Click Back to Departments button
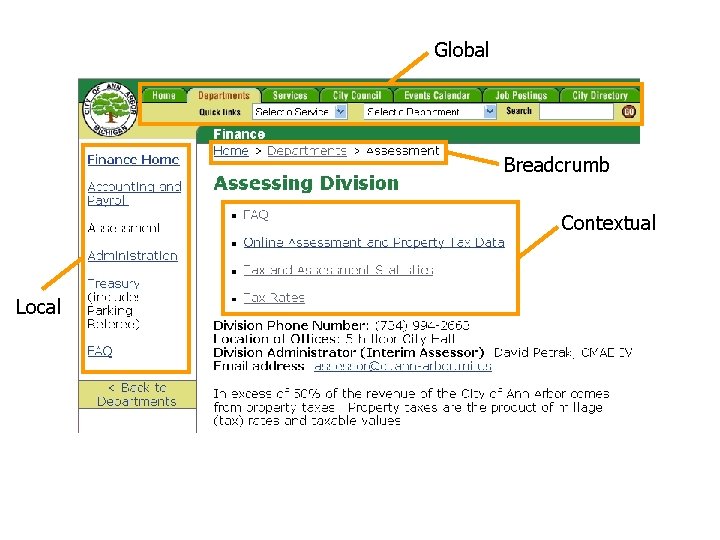This screenshot has height=540, width=720. tap(137, 394)
